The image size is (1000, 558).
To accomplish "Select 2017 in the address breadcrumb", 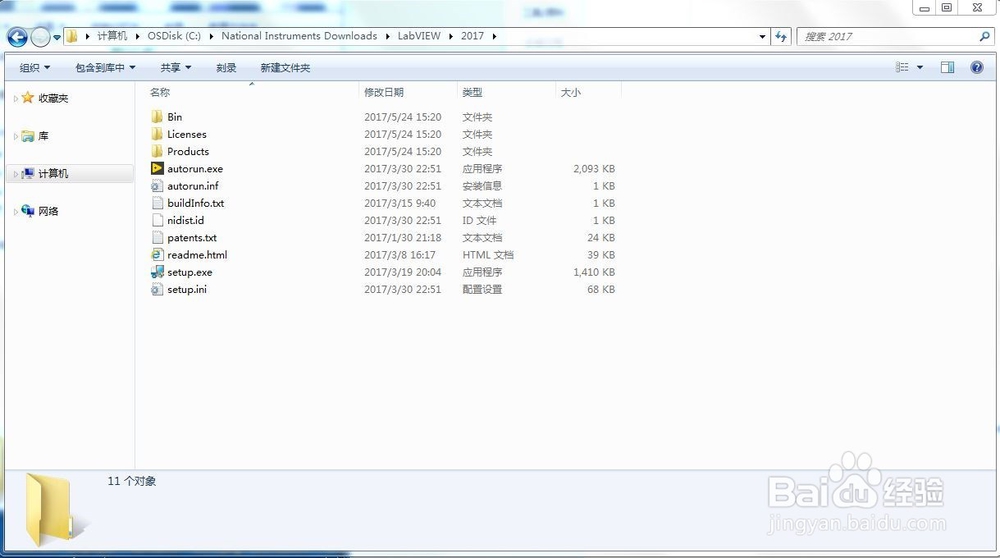I will point(473,36).
